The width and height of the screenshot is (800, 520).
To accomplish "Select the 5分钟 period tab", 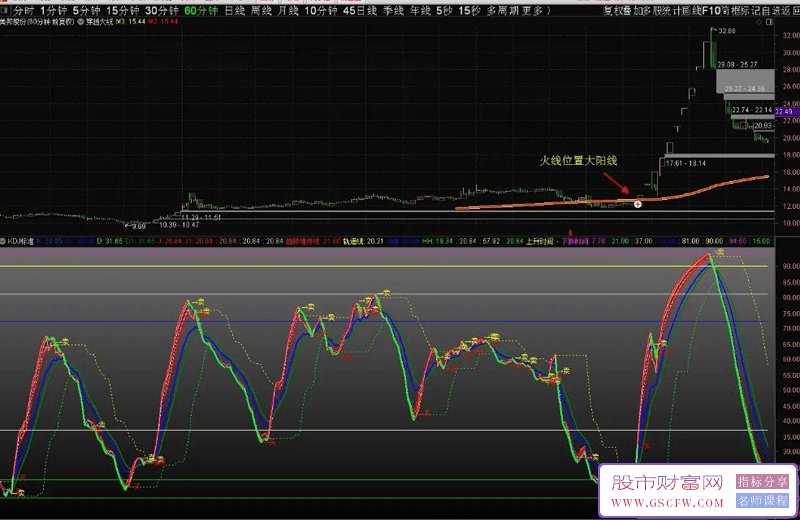I will coord(86,10).
